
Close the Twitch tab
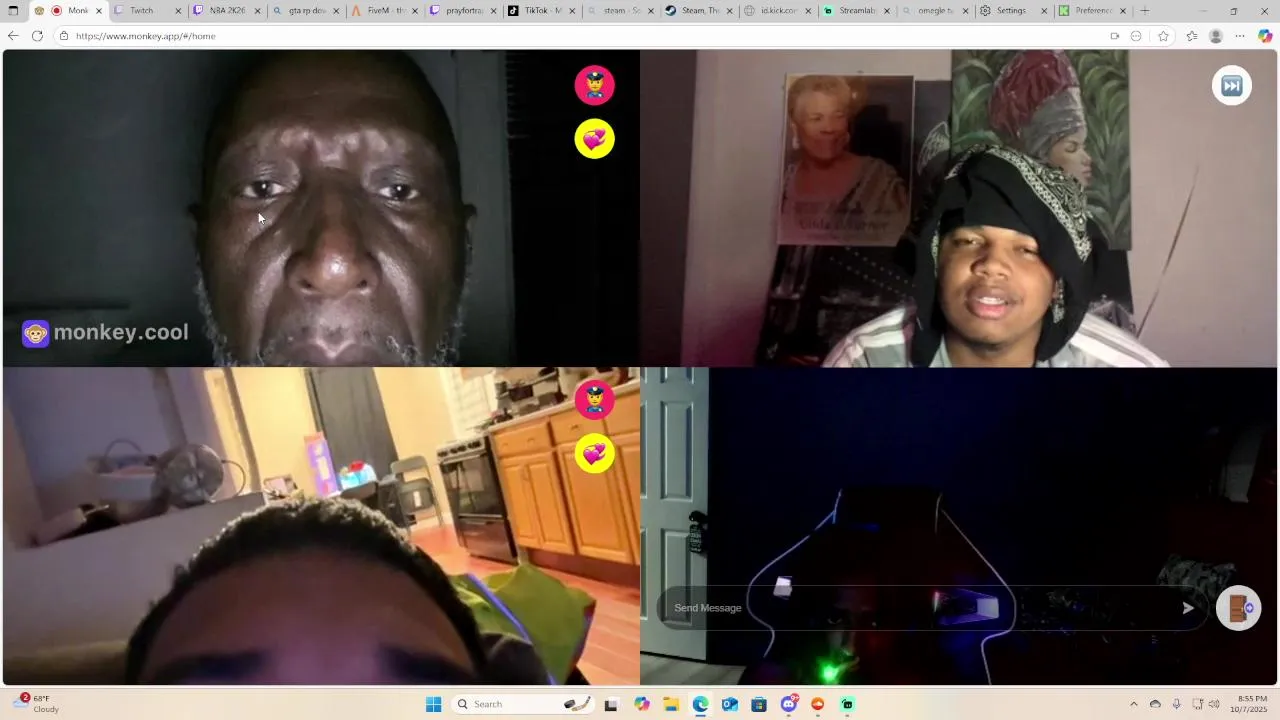[178, 11]
